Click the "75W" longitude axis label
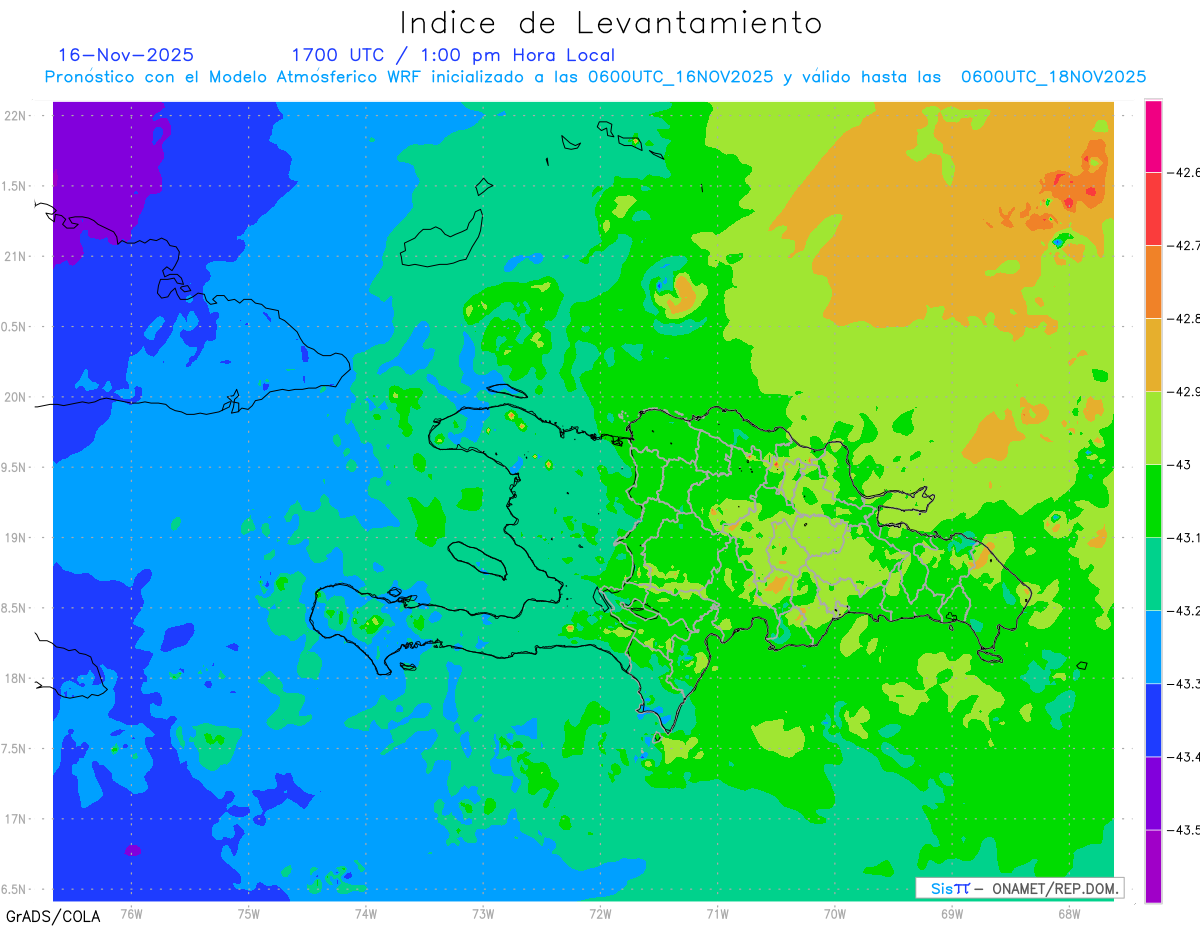The width and height of the screenshot is (1200, 927). 249,913
